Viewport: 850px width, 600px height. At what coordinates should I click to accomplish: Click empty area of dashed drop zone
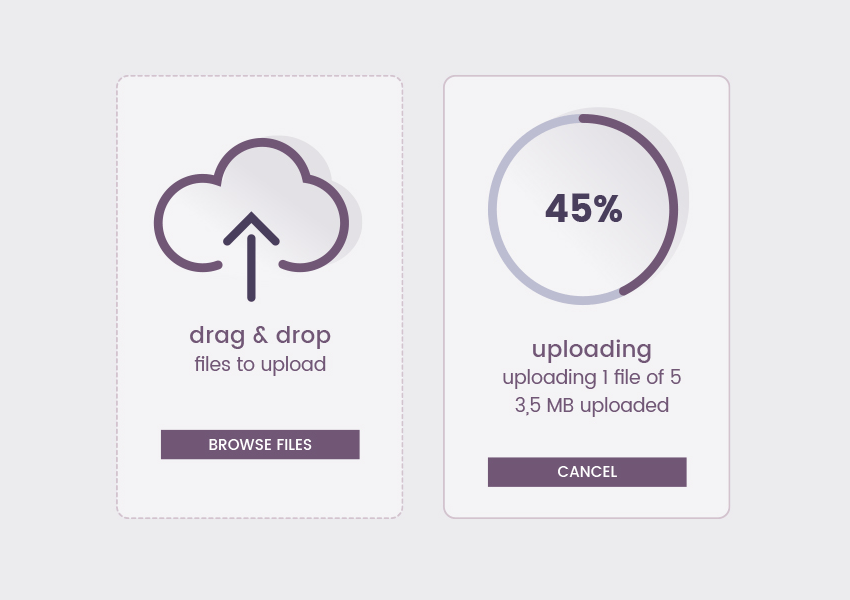point(260,401)
